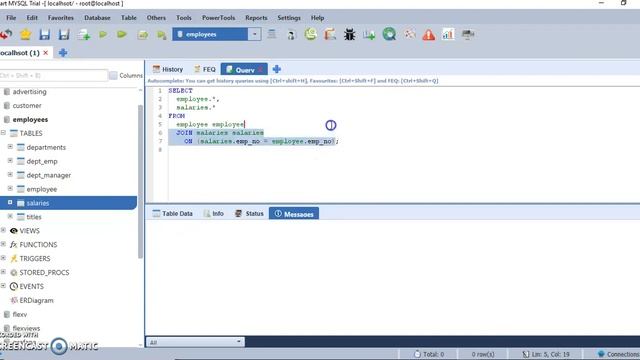Switch to the History tab
The width and height of the screenshot is (640, 360).
(168, 69)
